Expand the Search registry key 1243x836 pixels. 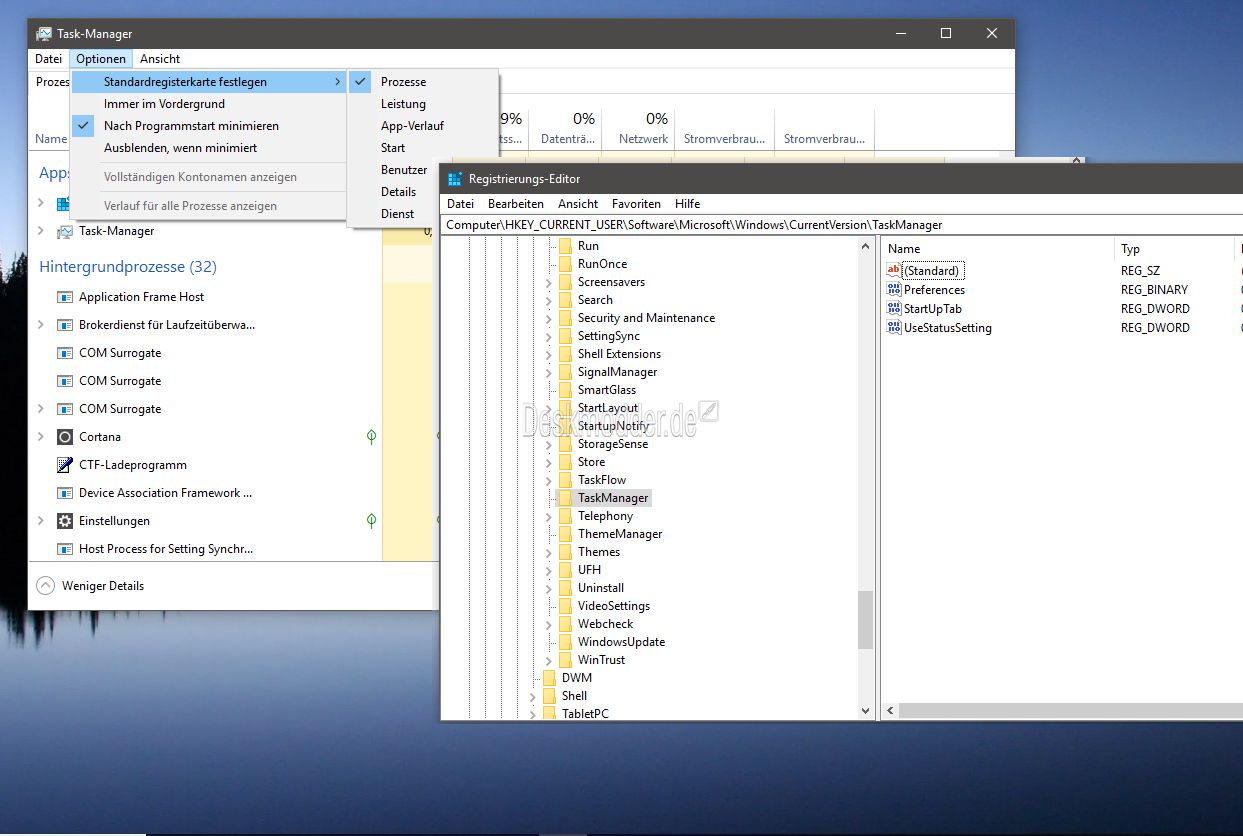549,301
